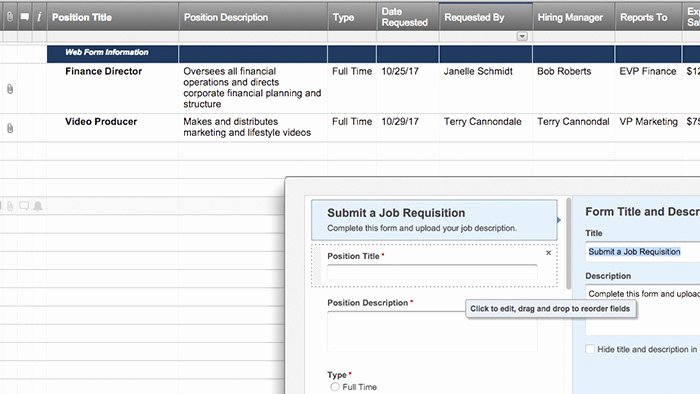
Task: Select the Web Form Information section row
Action: click(x=373, y=54)
